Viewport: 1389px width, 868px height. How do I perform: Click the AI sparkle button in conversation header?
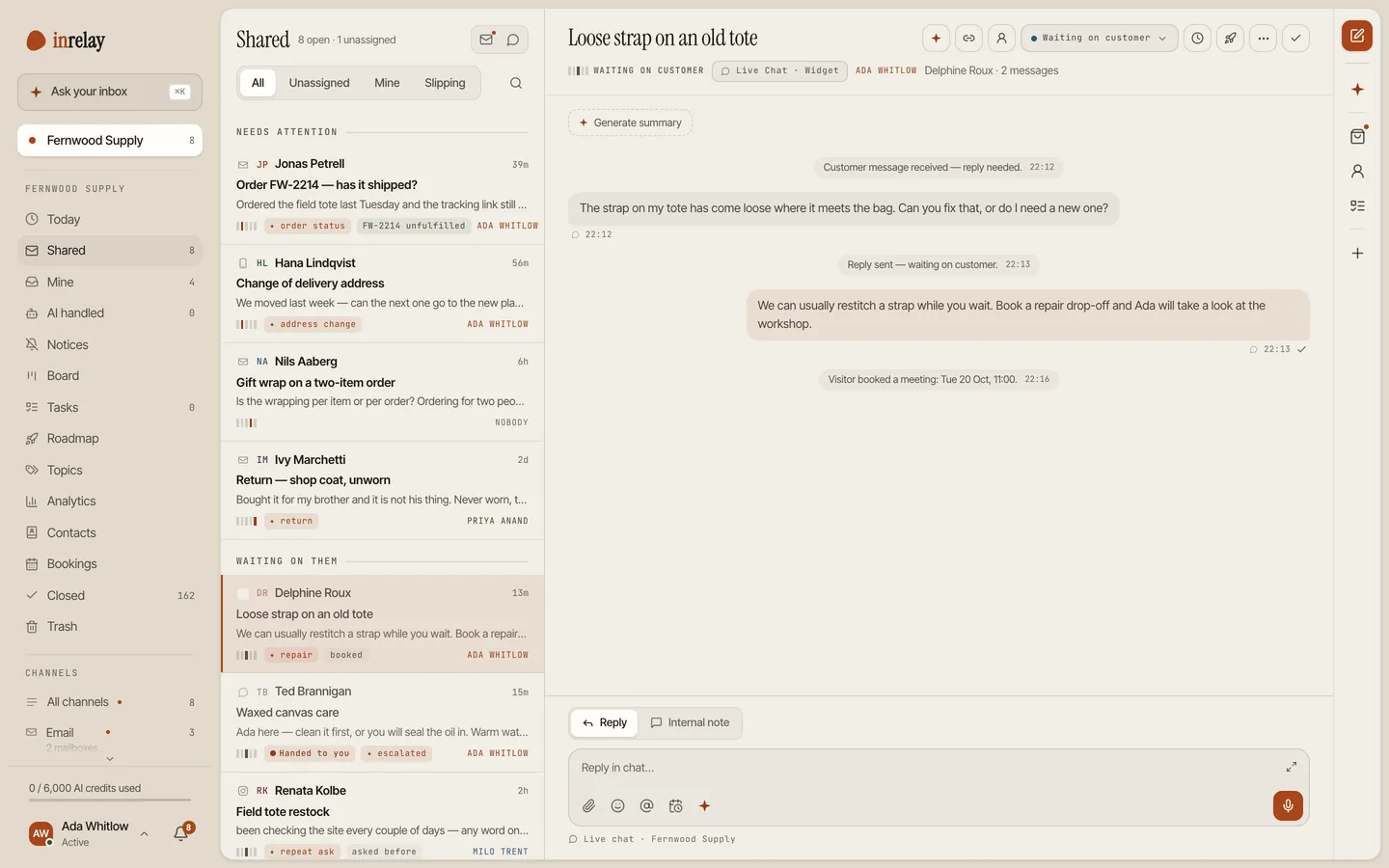coord(936,39)
